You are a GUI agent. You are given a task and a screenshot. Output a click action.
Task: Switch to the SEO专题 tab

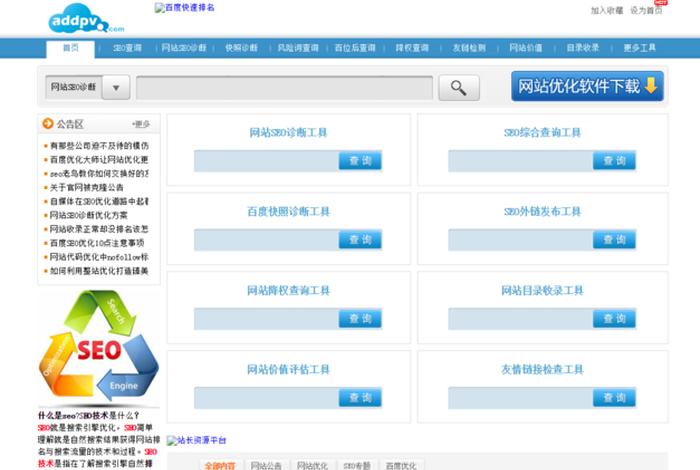tap(357, 465)
